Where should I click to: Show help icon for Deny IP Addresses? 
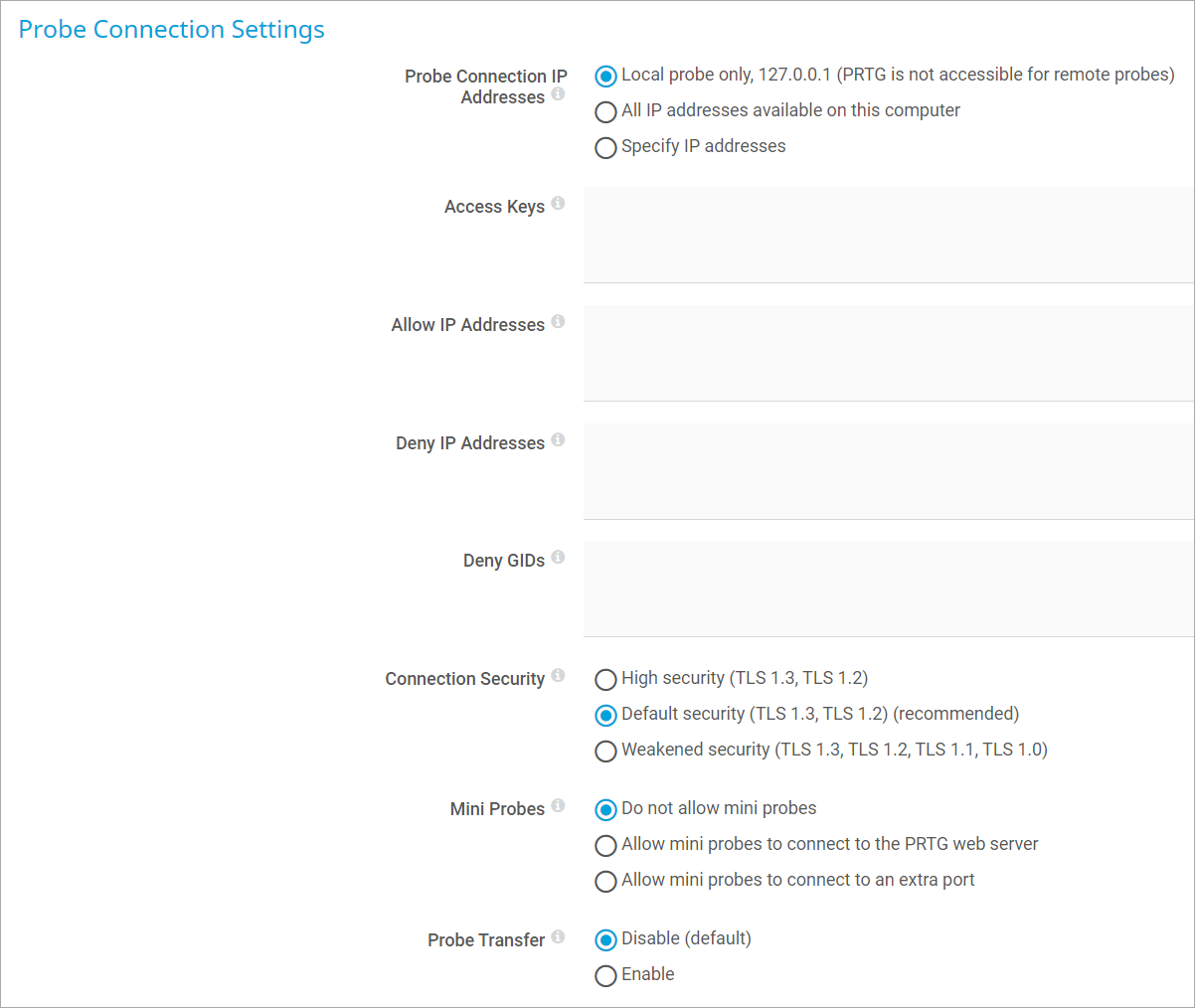(x=558, y=440)
